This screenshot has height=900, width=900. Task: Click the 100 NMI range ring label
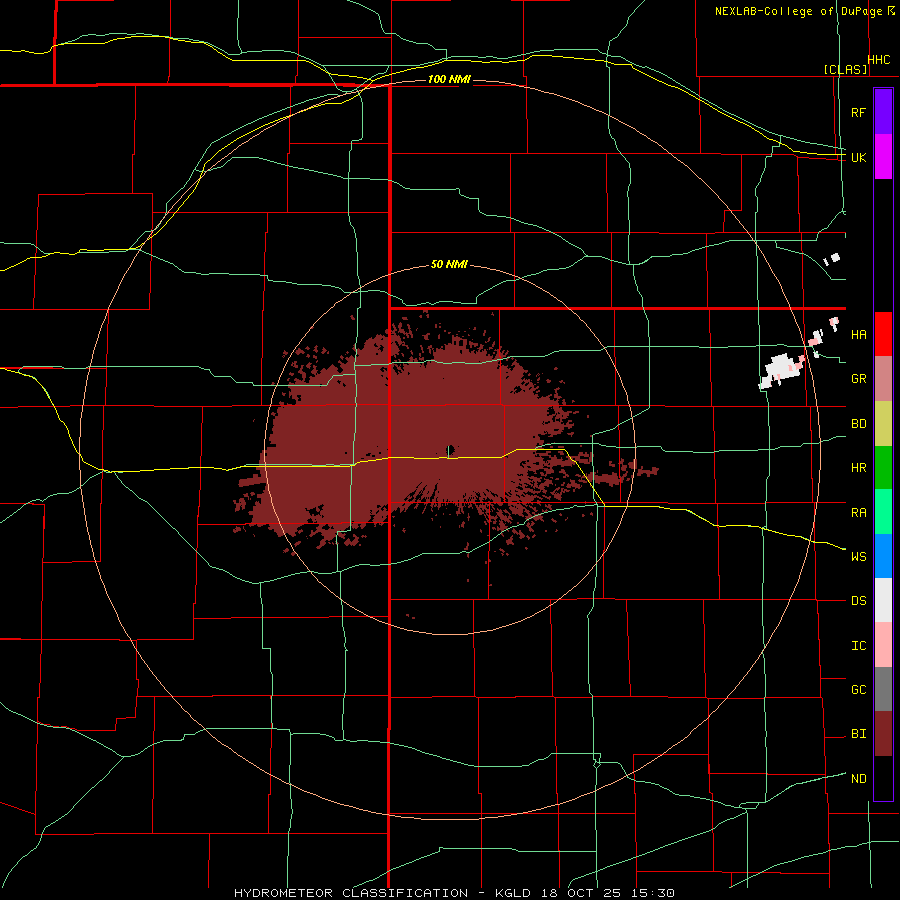click(449, 79)
